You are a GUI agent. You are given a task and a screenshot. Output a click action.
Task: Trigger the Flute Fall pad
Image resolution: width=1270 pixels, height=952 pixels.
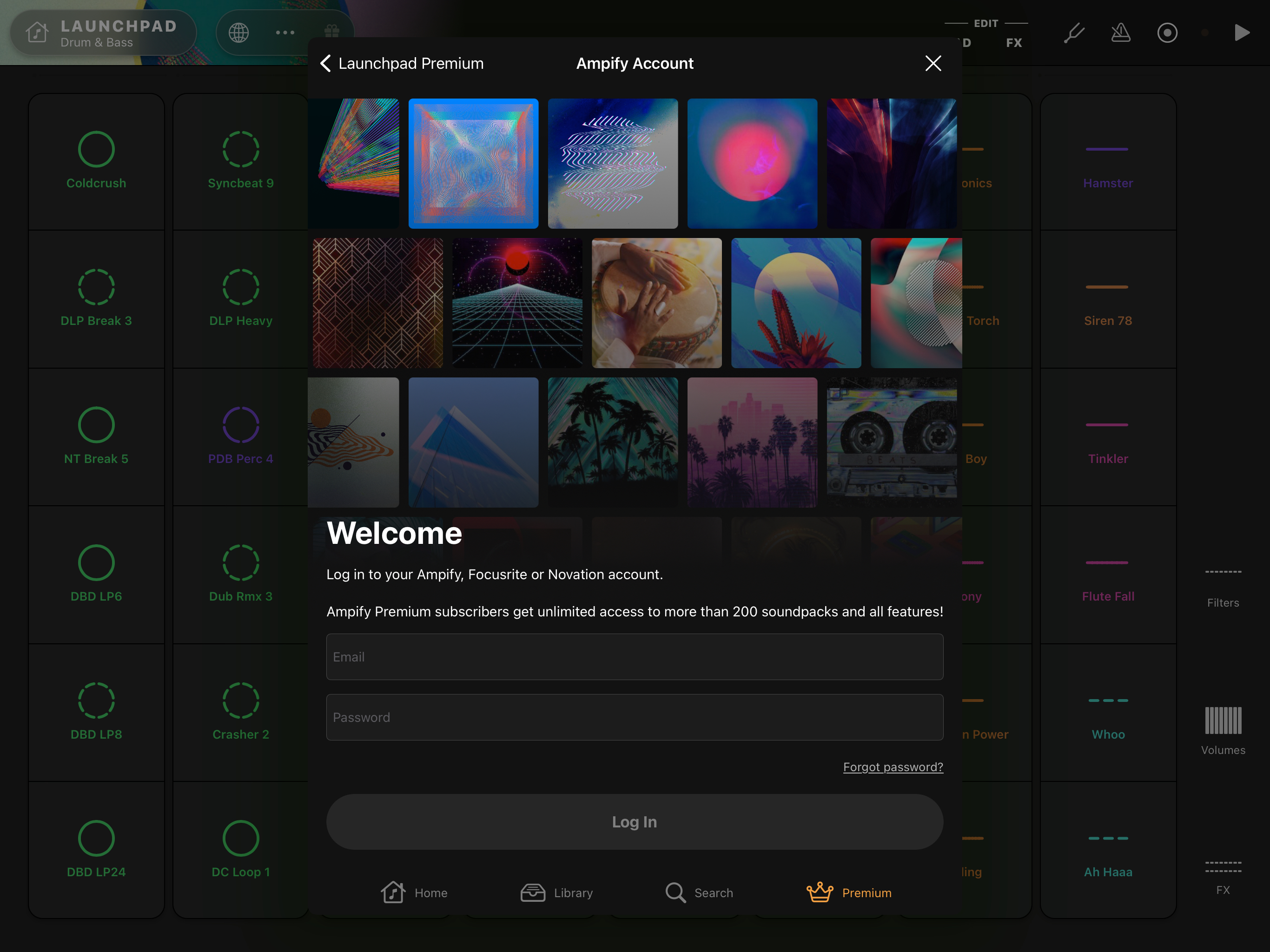click(1108, 575)
